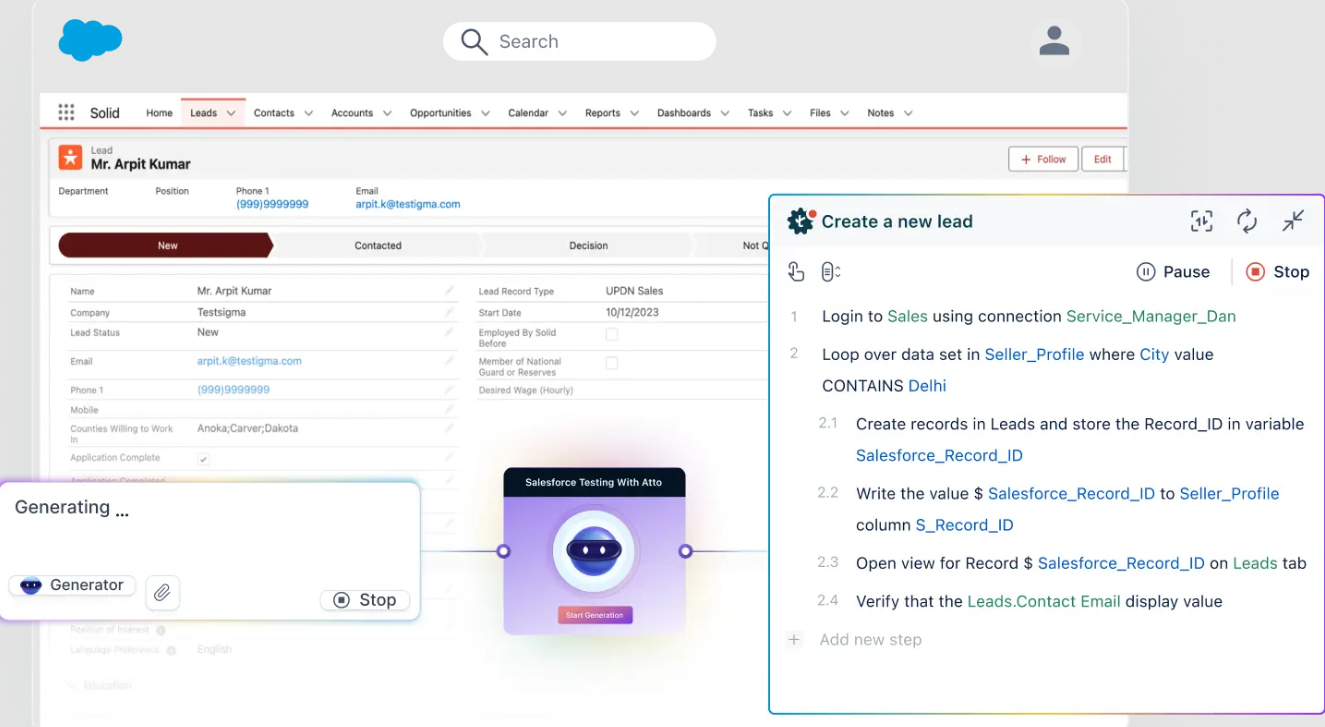Toggle the Employed By Solid Before checkbox
The width and height of the screenshot is (1325, 727).
point(611,334)
